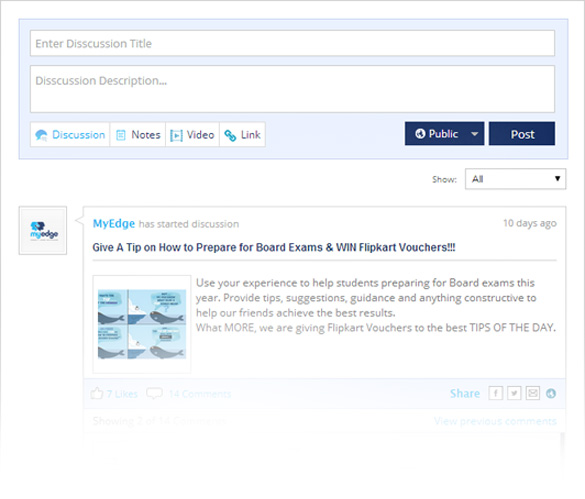Open the MyEdge profile link
The image size is (585, 499).
[114, 223]
